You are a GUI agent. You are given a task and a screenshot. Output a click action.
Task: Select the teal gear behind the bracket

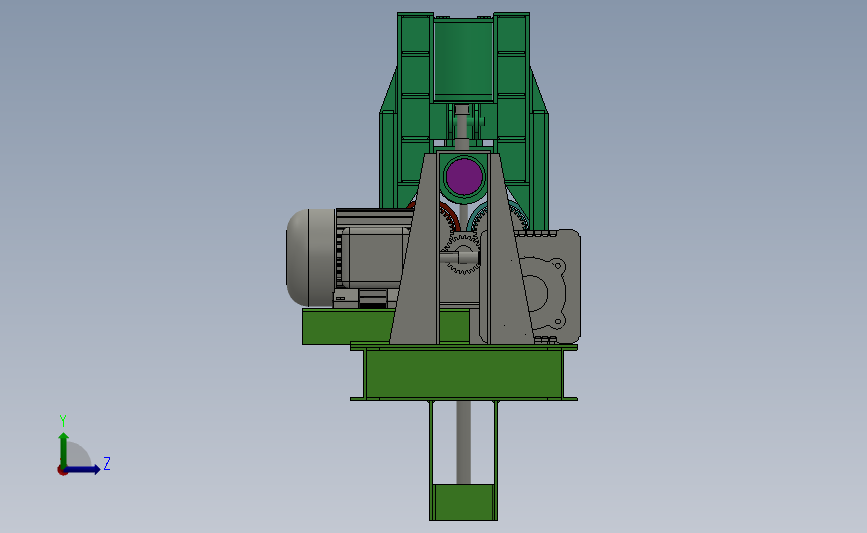(498, 216)
